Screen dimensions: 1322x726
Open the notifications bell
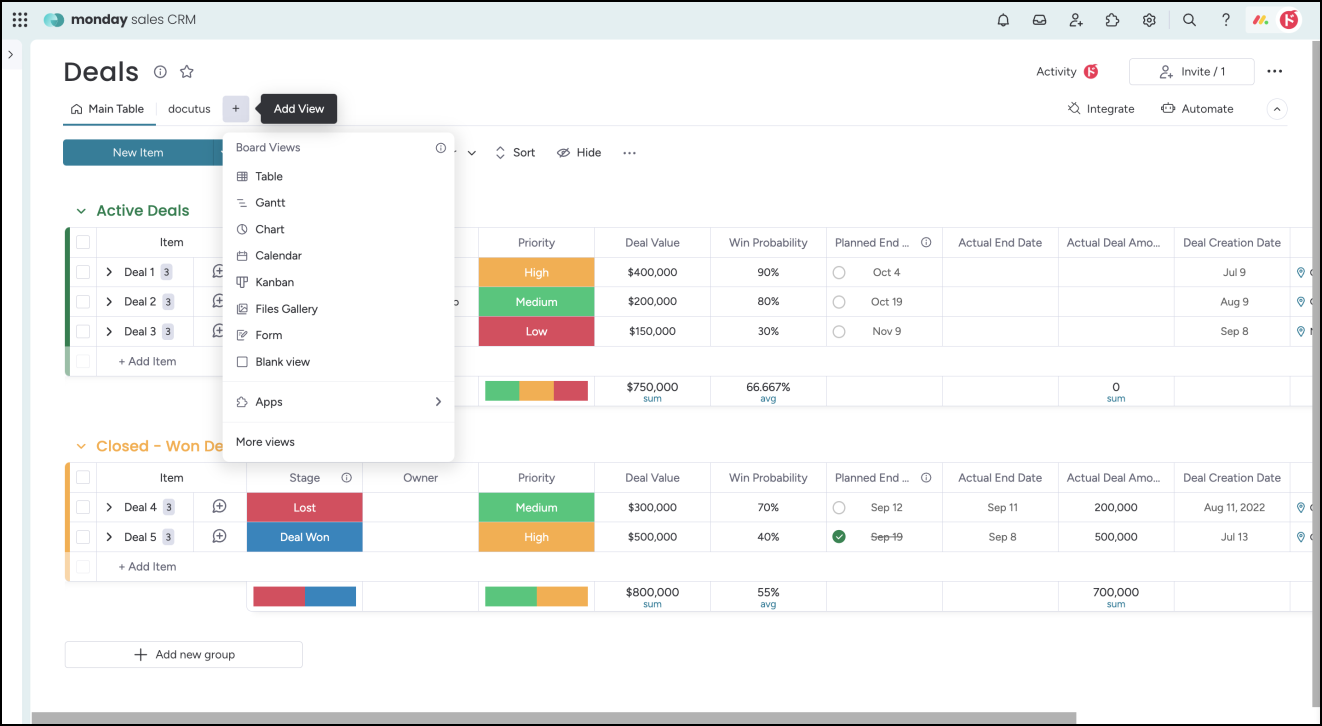point(1003,20)
